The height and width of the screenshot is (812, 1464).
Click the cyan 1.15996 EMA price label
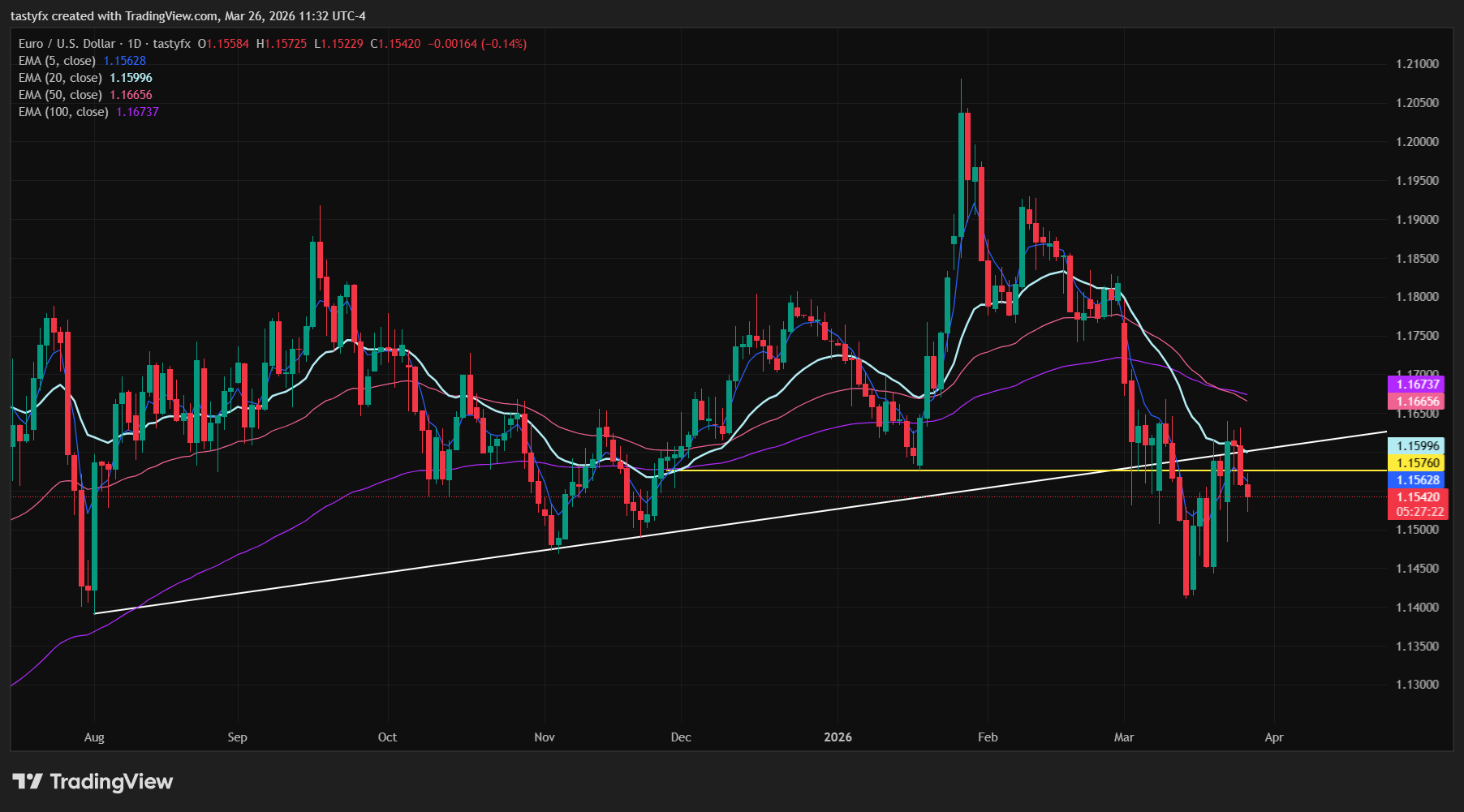[1416, 445]
